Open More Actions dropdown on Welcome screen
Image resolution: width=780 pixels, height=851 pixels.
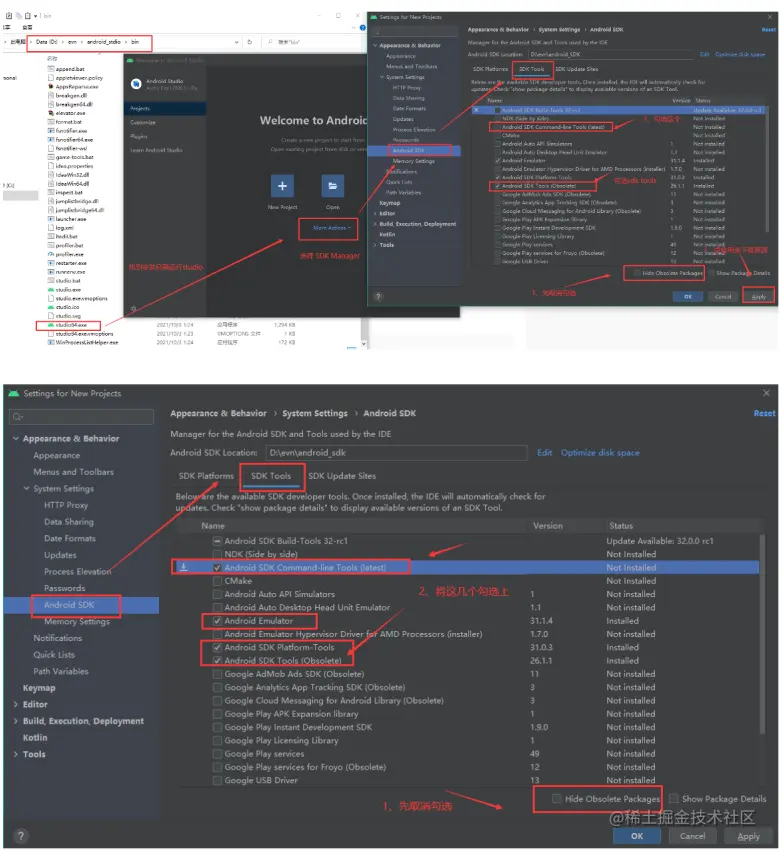(332, 228)
